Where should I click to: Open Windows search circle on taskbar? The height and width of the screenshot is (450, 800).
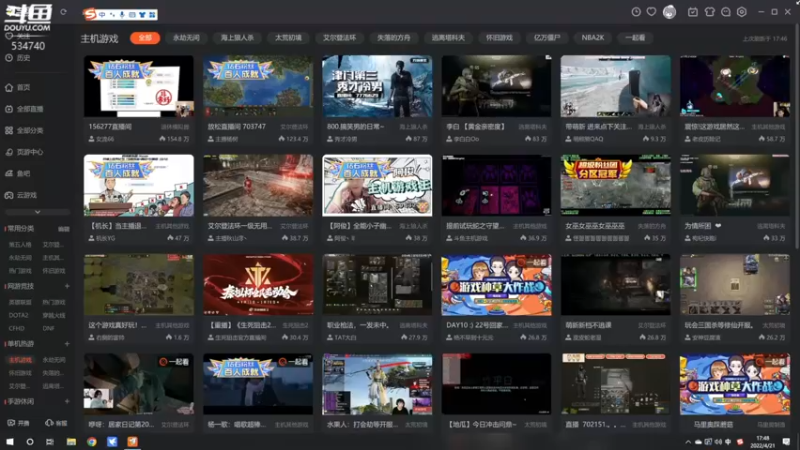tap(30, 442)
